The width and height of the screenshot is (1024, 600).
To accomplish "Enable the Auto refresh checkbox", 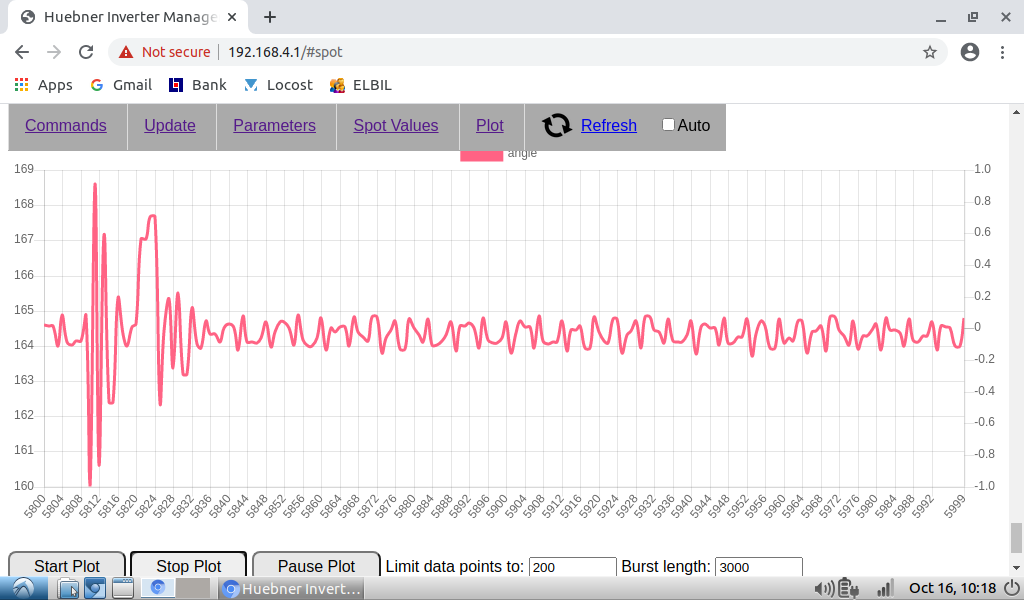I will click(x=669, y=125).
